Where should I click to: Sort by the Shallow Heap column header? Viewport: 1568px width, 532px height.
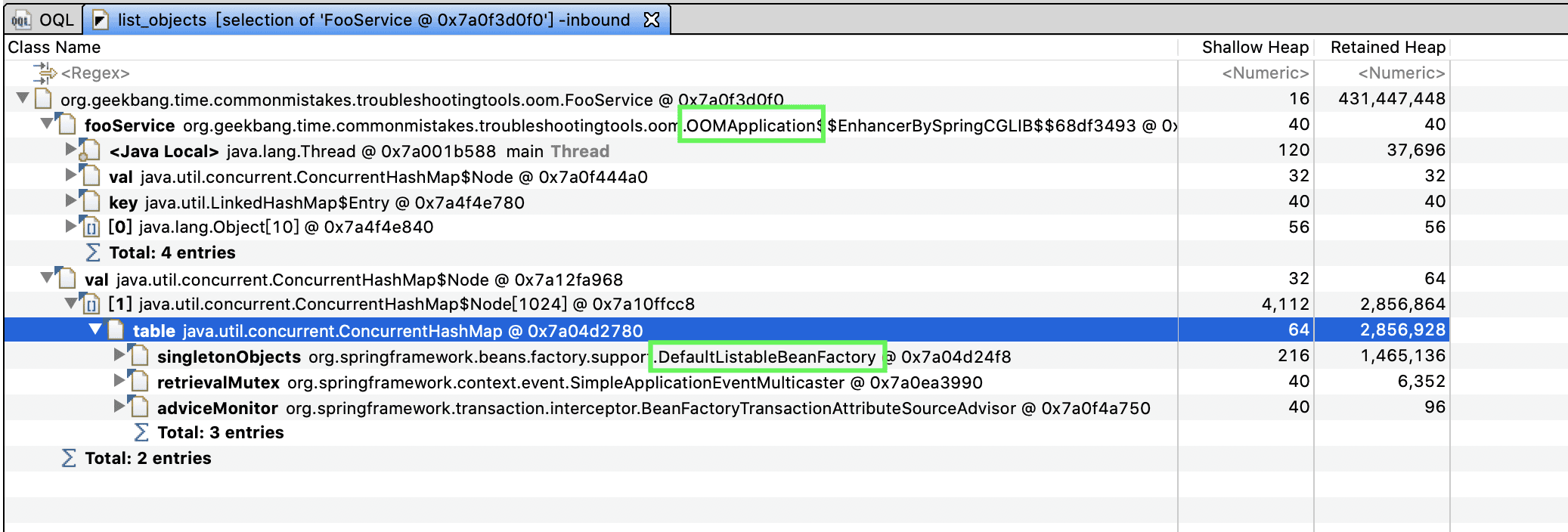1254,48
